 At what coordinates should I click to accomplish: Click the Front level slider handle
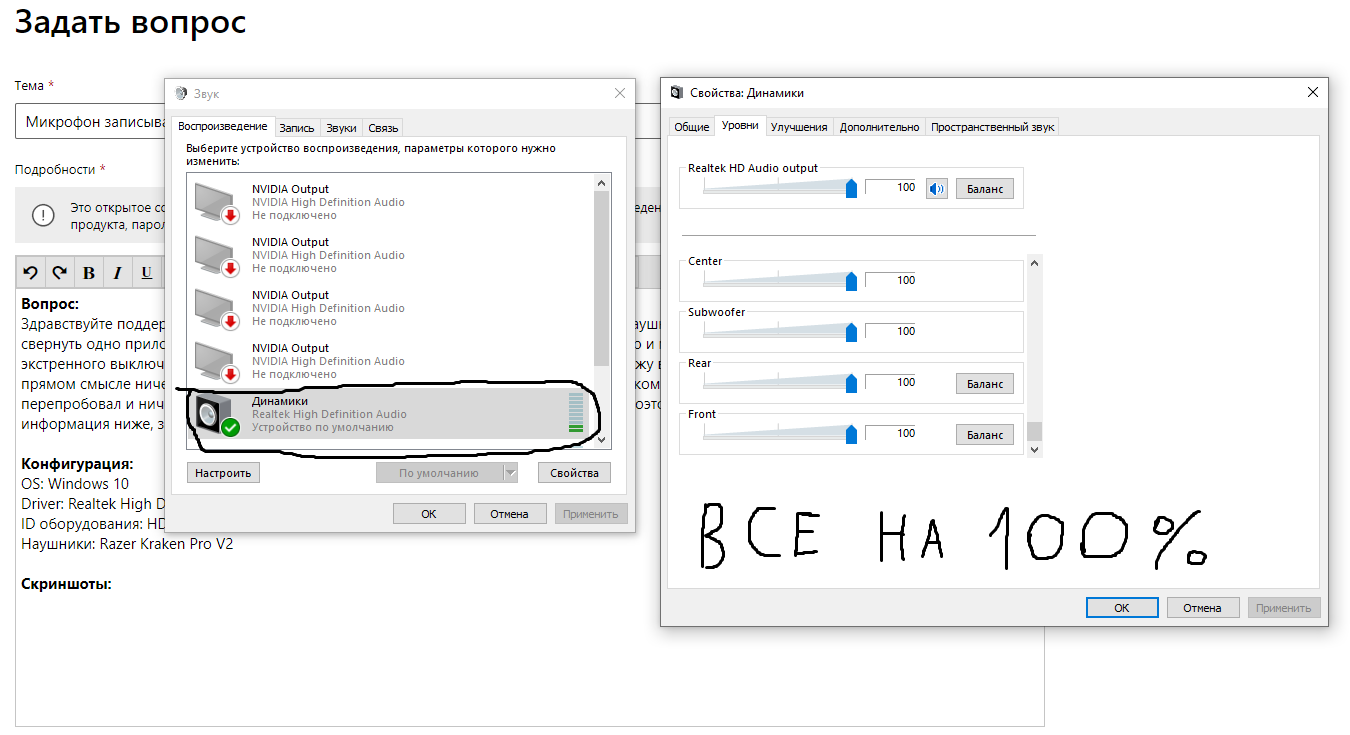pos(851,434)
